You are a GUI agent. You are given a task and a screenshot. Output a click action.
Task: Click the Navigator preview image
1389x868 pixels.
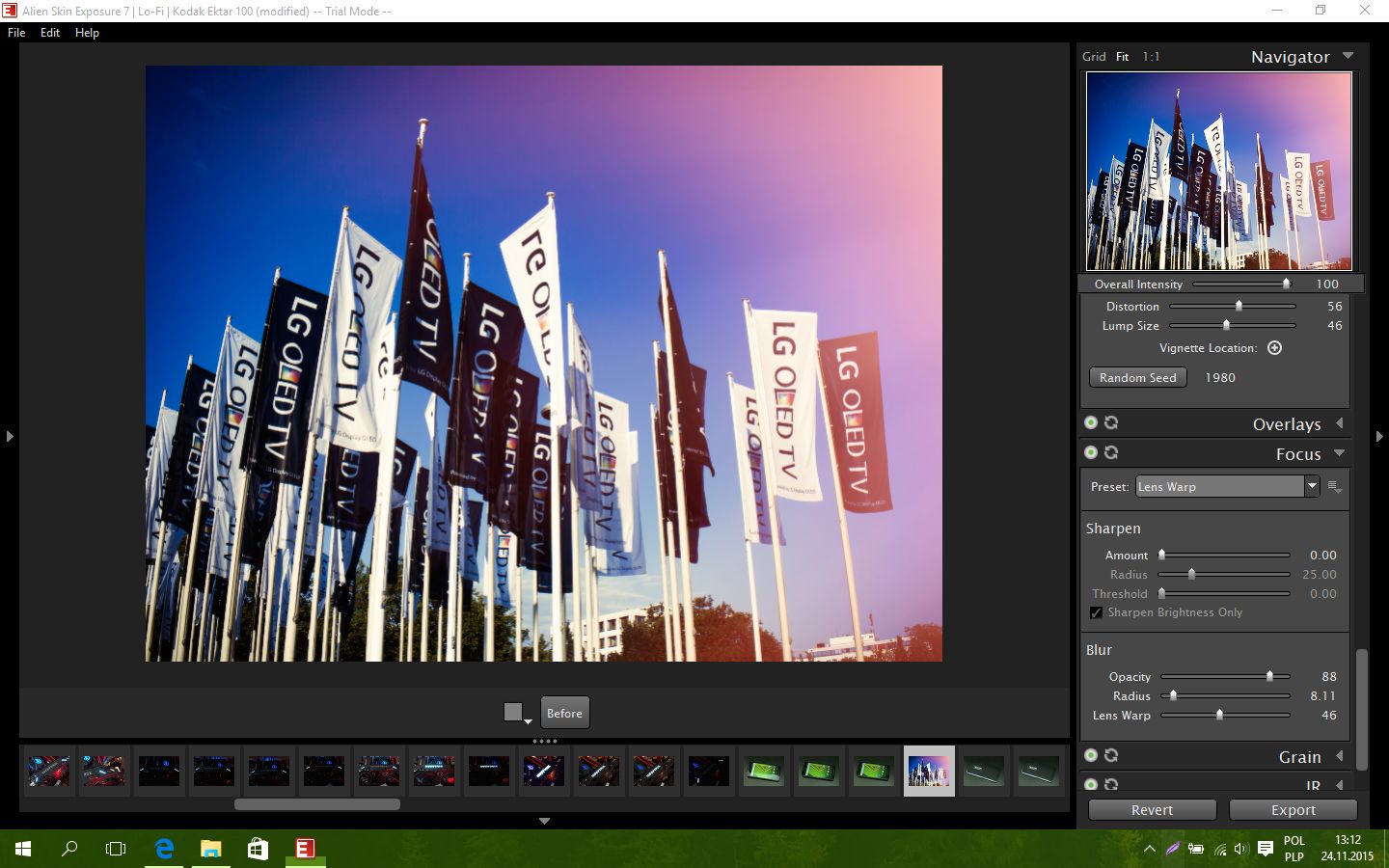pos(1219,171)
